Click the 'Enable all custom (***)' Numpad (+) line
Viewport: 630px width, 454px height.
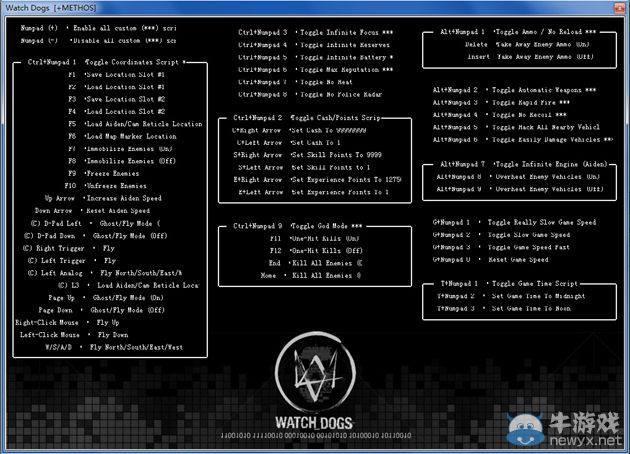pyautogui.click(x=98, y=28)
